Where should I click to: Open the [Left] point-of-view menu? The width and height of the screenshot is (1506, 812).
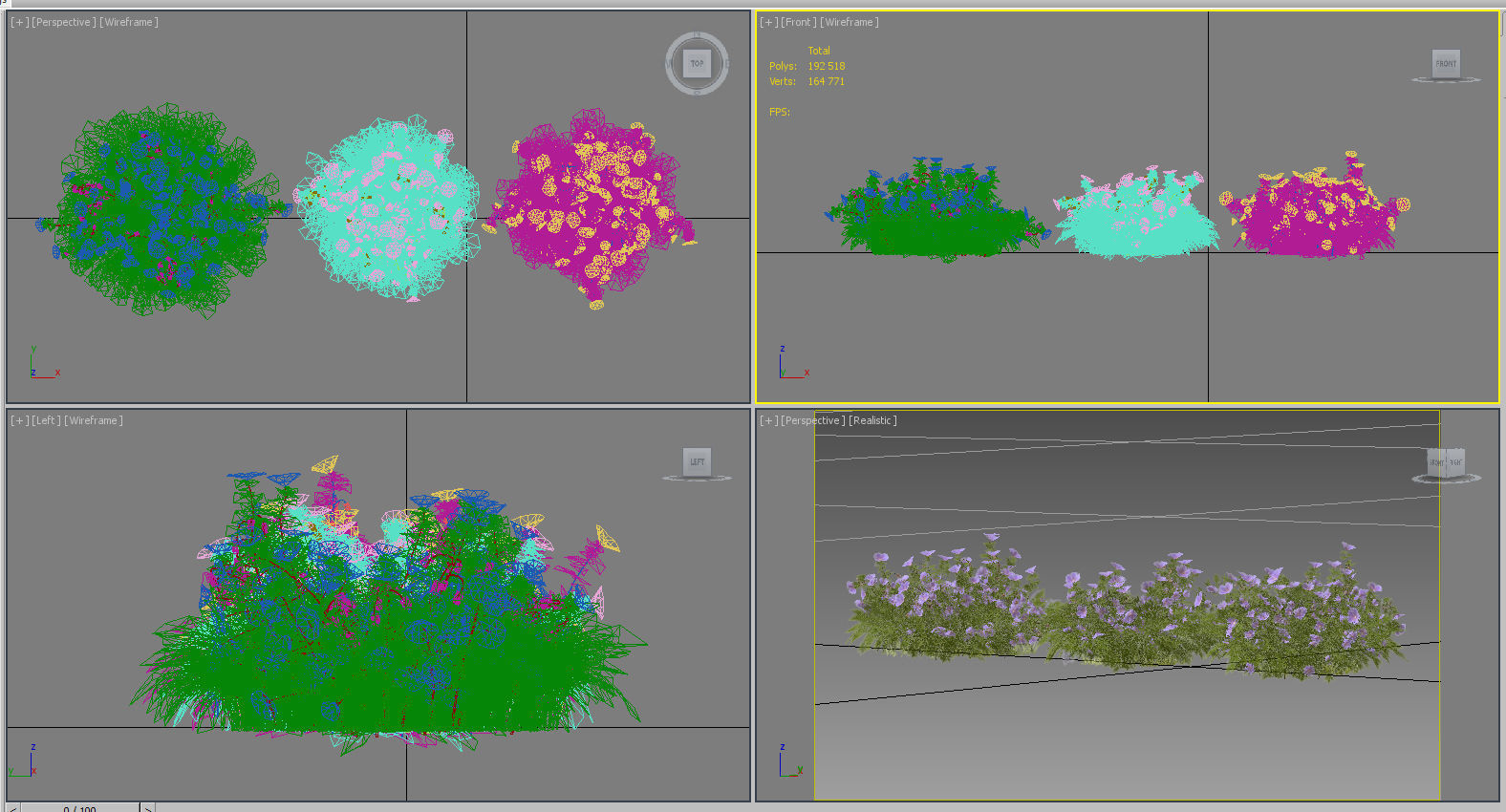46,420
